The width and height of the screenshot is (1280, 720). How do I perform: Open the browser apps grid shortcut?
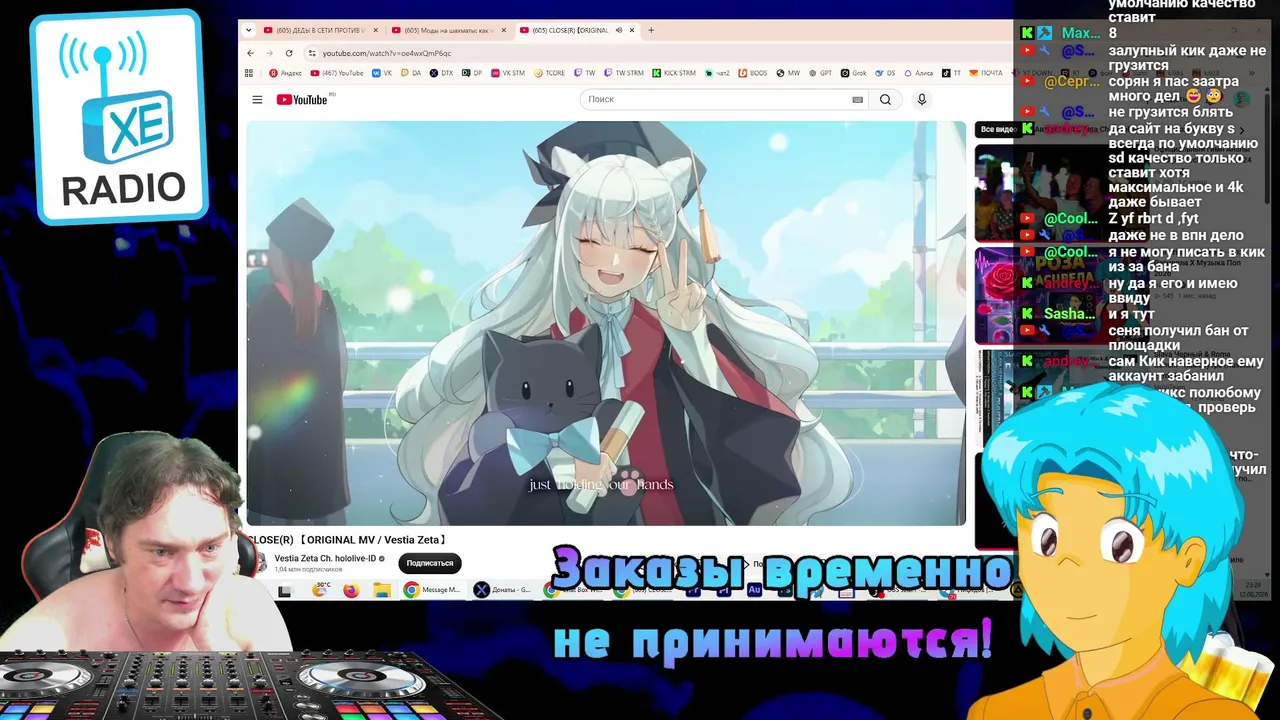click(249, 73)
